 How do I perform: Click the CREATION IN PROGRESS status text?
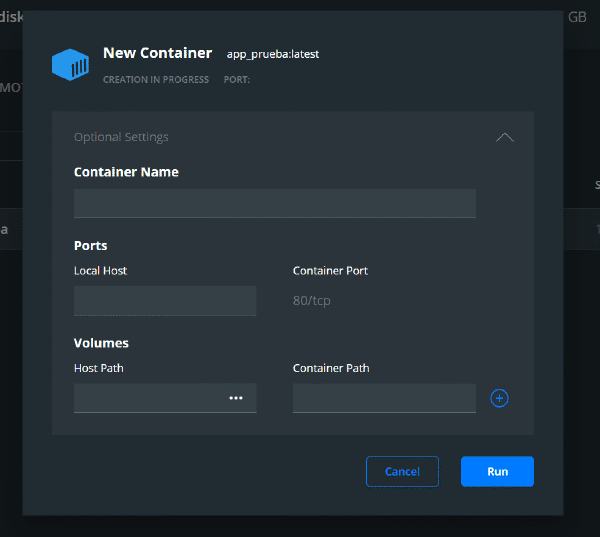point(156,79)
